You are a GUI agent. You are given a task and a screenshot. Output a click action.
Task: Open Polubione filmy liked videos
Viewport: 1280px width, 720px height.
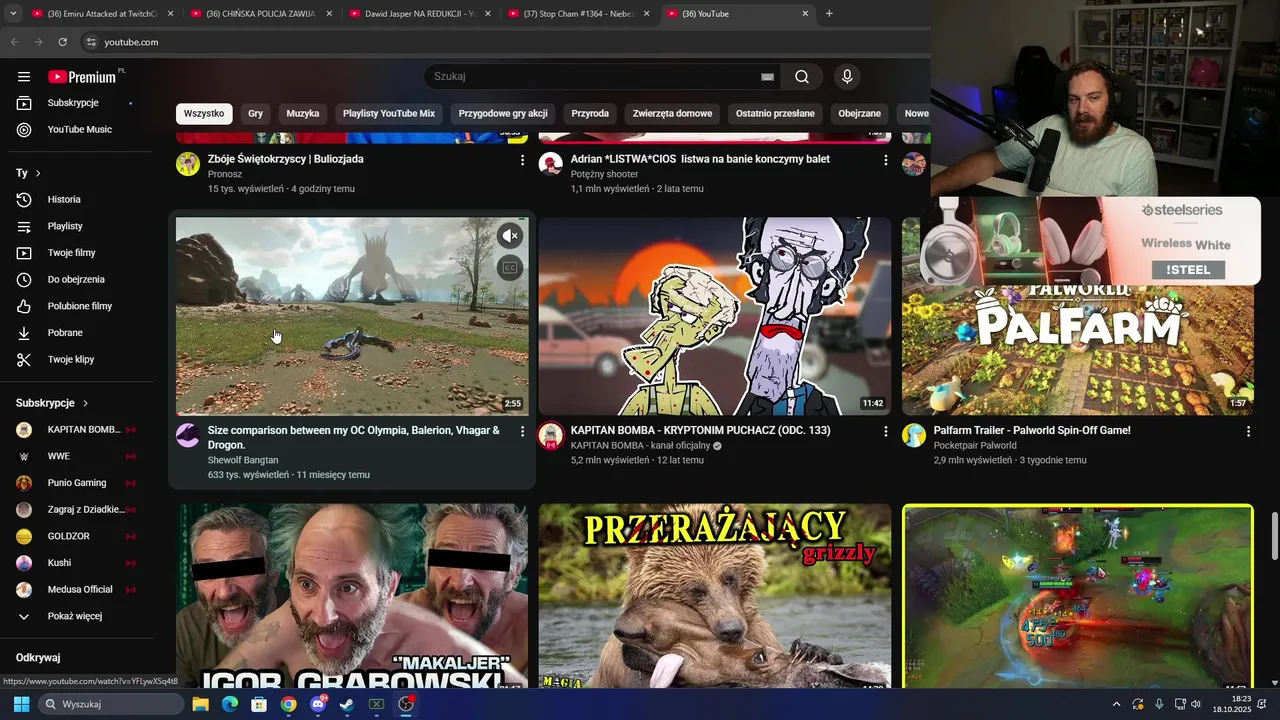(79, 306)
